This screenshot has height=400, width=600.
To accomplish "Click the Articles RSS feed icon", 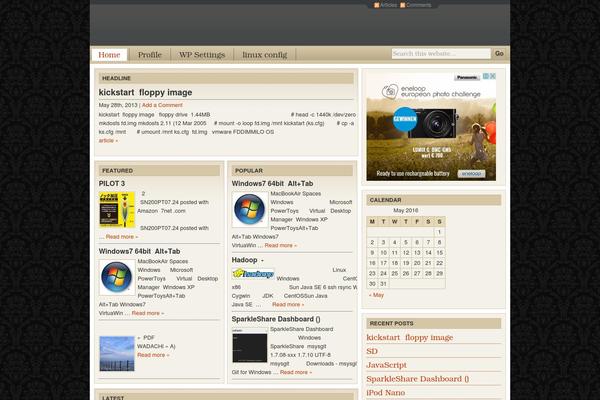I will (377, 5).
